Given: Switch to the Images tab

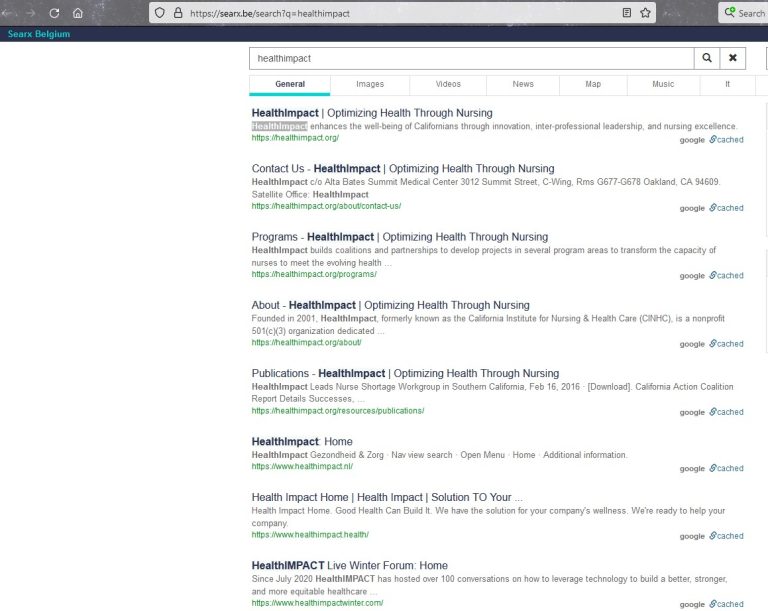Looking at the screenshot, I should (x=369, y=84).
